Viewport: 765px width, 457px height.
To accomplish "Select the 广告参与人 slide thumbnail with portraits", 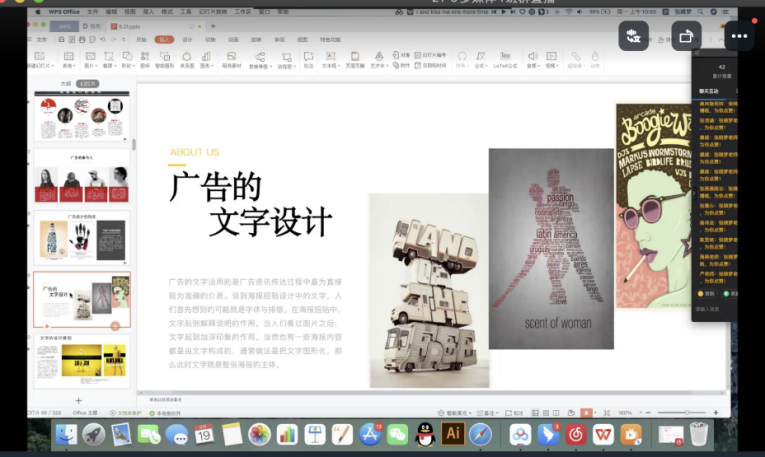I will (x=81, y=177).
